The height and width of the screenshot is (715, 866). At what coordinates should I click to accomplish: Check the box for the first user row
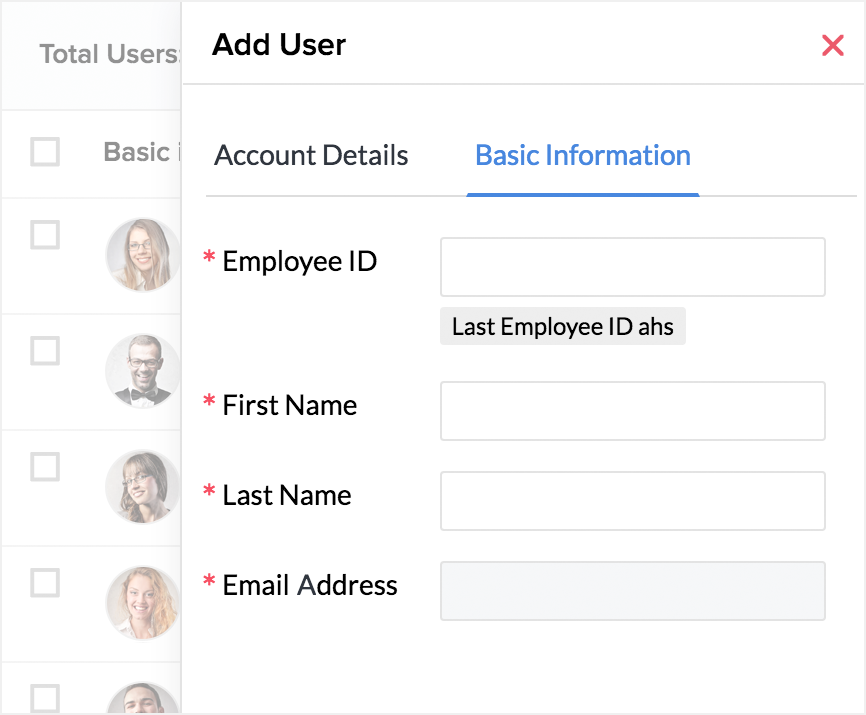tap(45, 235)
